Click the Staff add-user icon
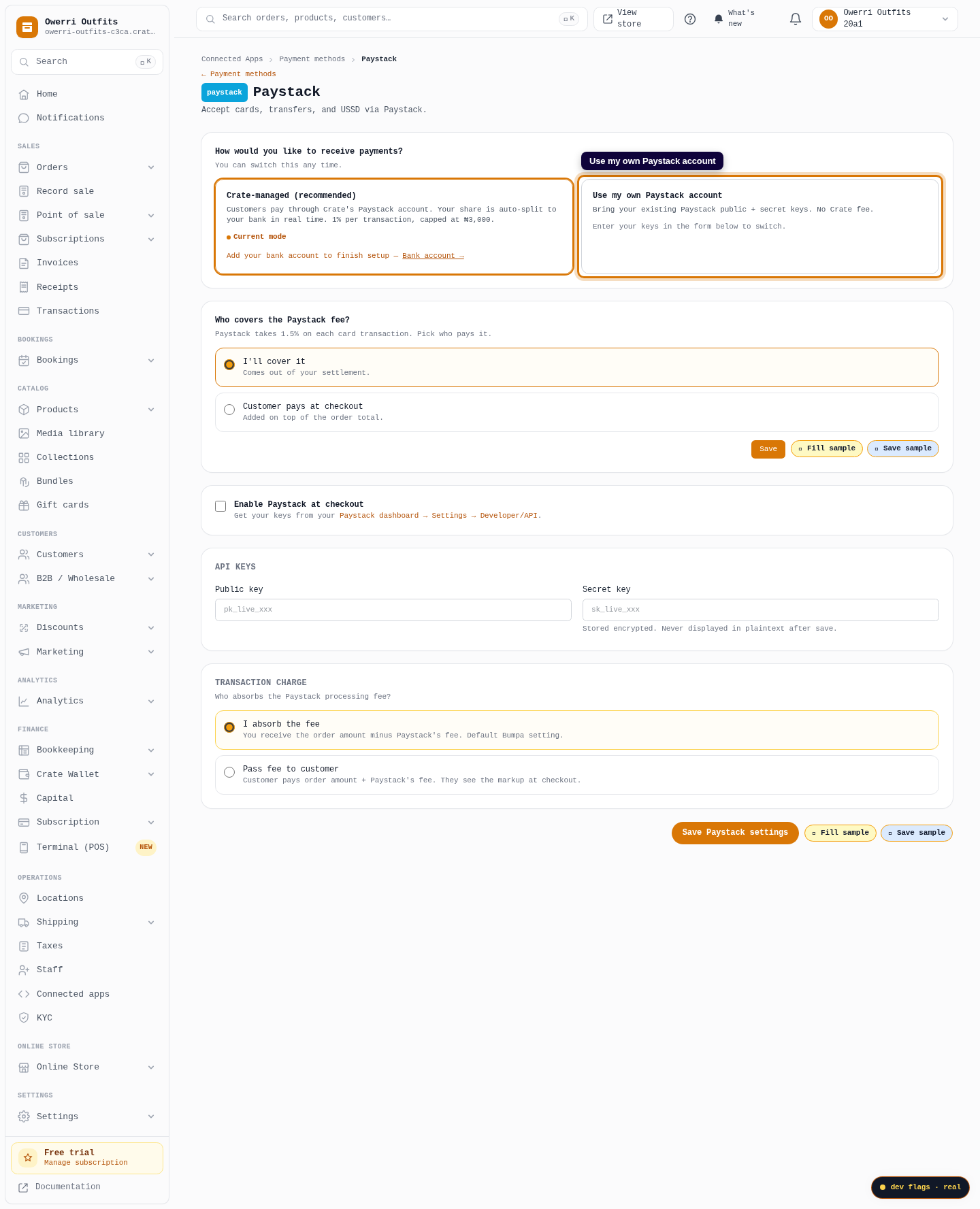Screen dimensions: 980x1209 click(x=24, y=970)
